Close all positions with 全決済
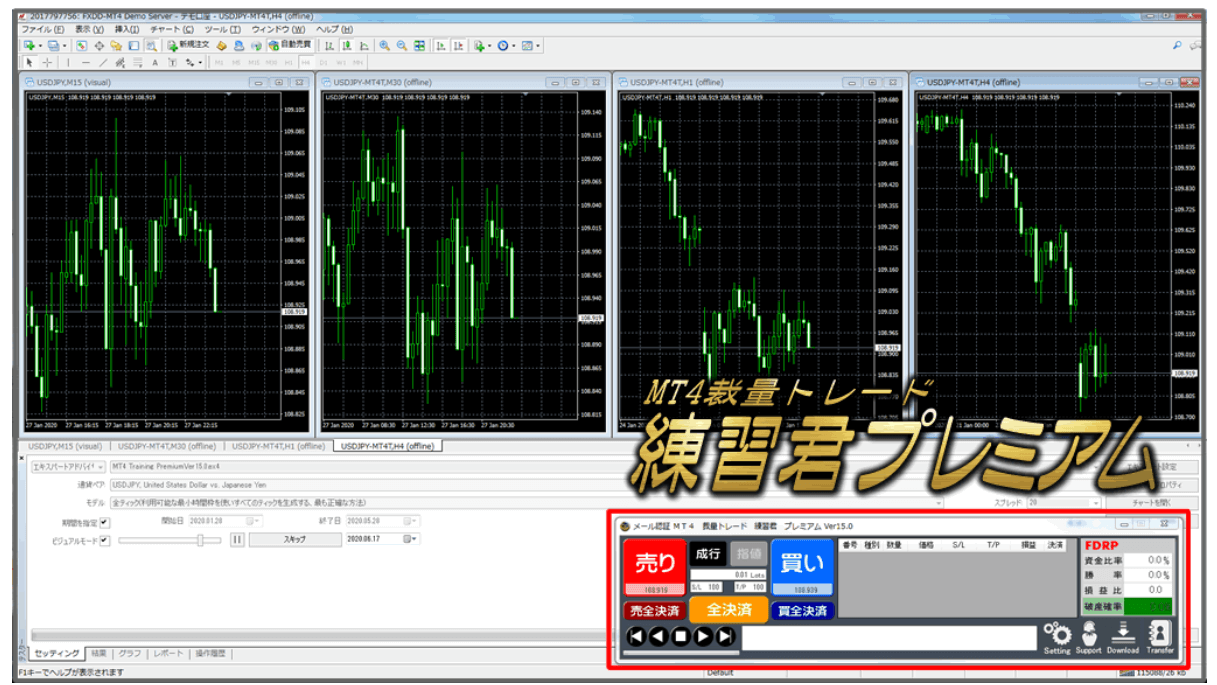This screenshot has width=1217, height=685. (x=729, y=610)
